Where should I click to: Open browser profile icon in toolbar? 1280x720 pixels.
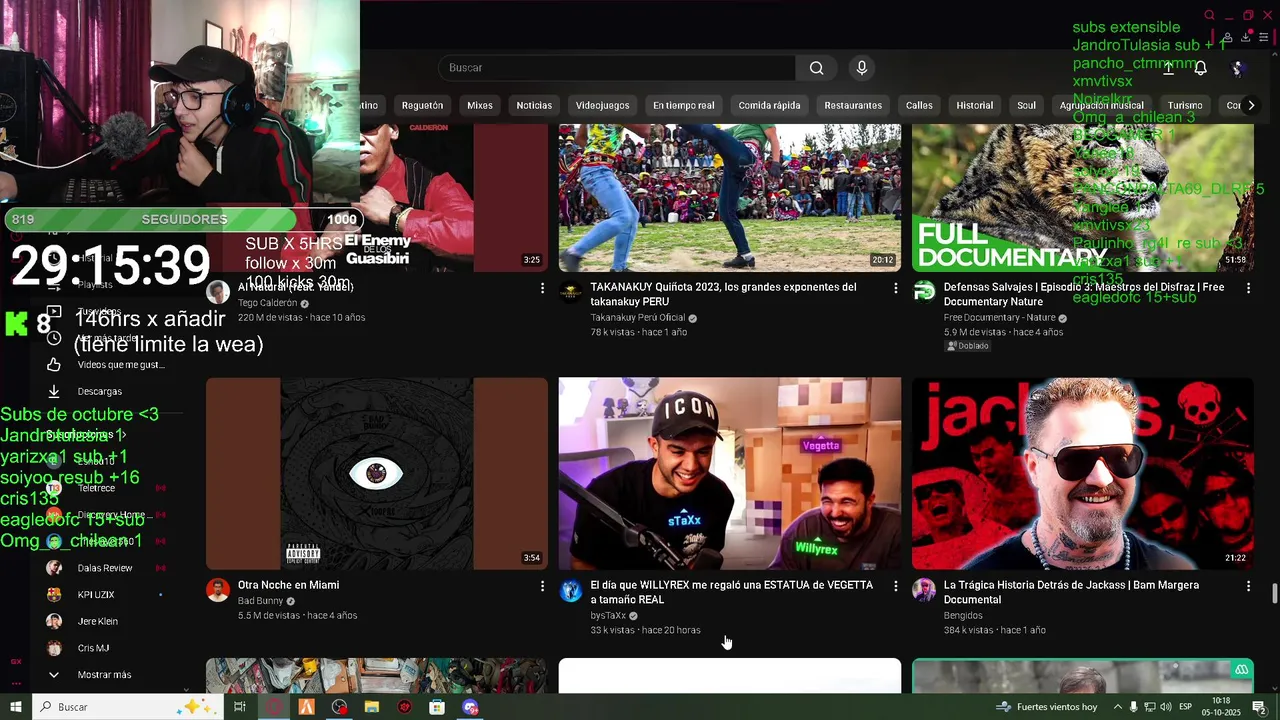point(1228,37)
